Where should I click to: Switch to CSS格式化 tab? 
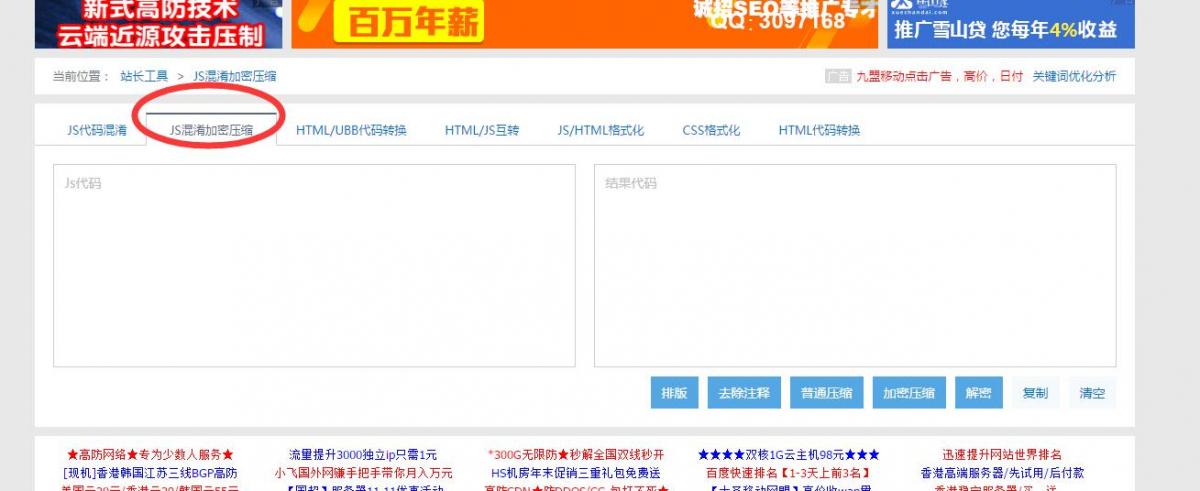point(711,130)
